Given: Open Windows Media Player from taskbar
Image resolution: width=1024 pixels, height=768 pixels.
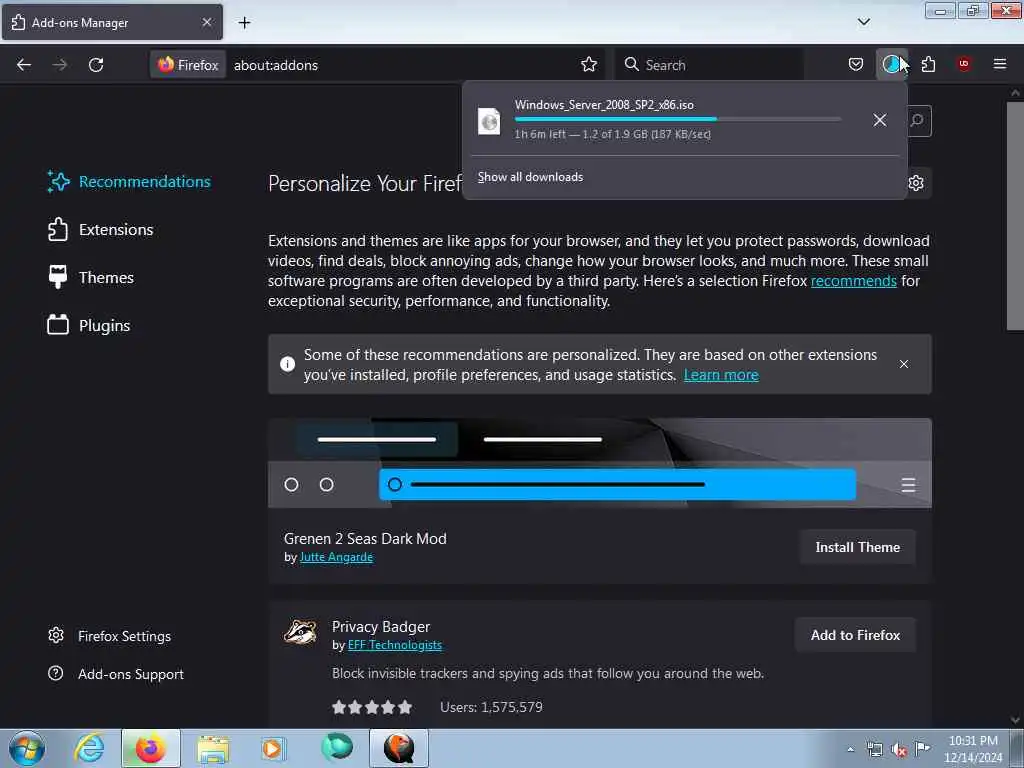Looking at the screenshot, I should tap(273, 748).
